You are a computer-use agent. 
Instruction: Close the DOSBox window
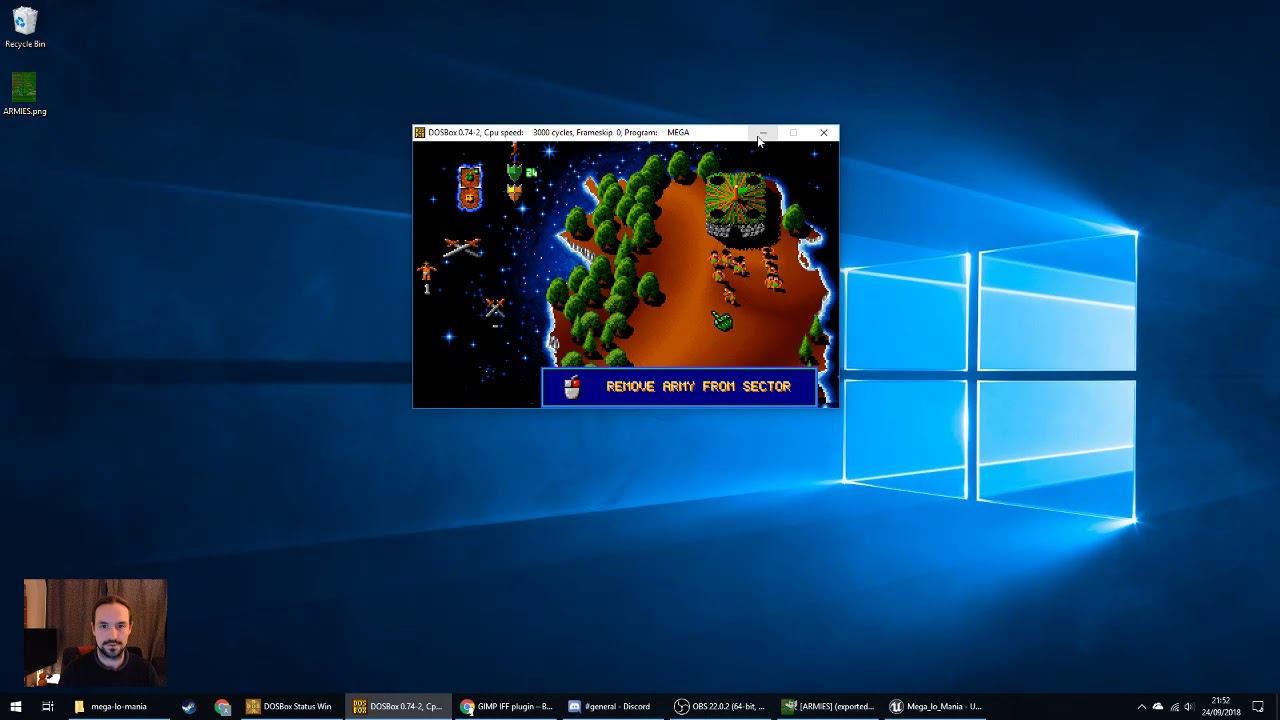824,132
